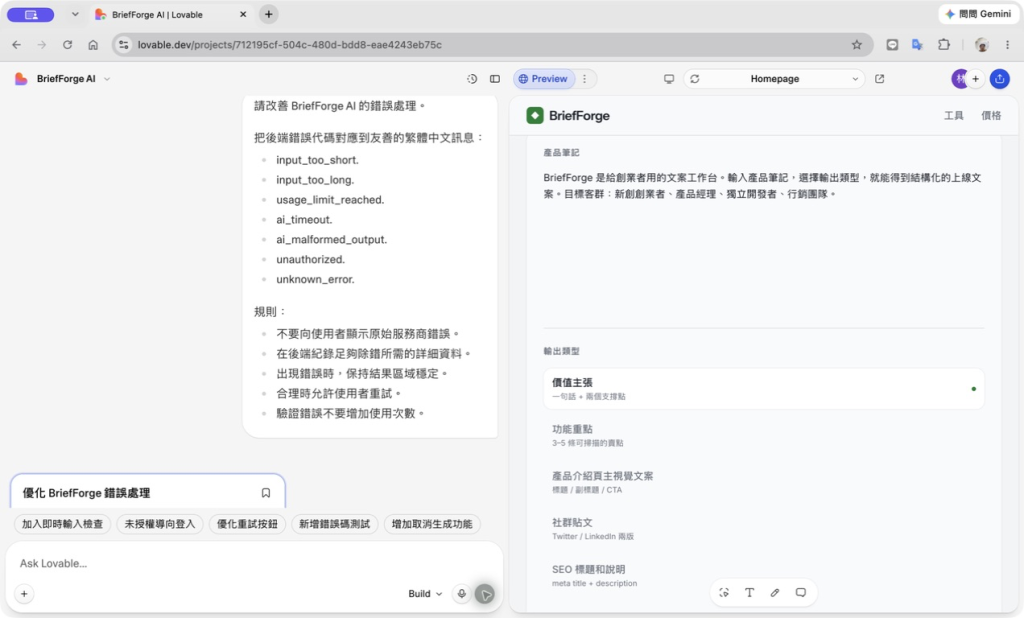Open the more options dots beside Preview
1024x618 pixels.
point(584,78)
